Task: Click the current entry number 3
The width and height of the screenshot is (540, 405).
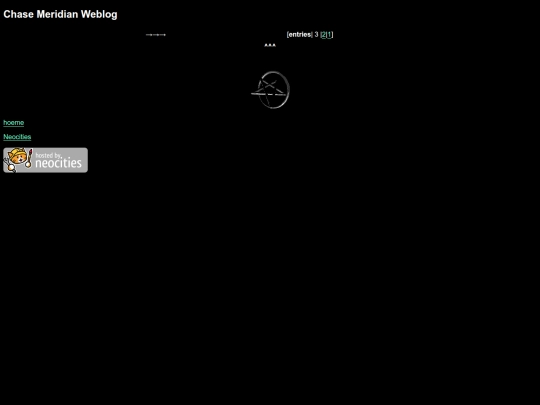Action: 316,34
